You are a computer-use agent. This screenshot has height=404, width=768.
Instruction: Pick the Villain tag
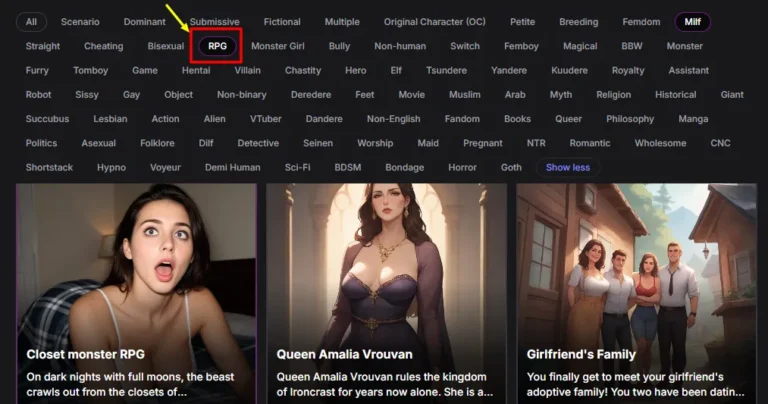(247, 71)
